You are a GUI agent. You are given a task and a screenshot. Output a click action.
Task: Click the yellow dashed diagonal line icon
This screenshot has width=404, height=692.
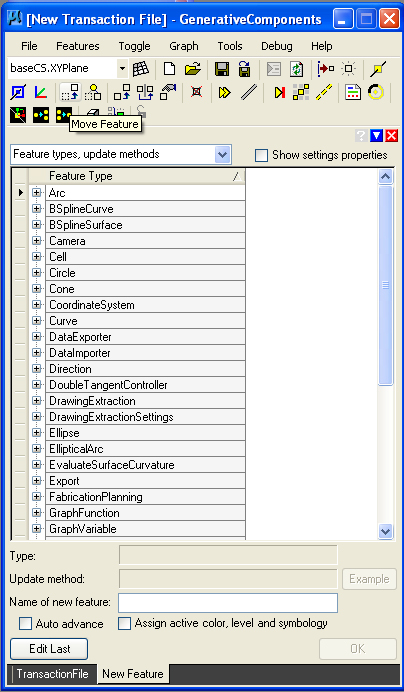(324, 92)
